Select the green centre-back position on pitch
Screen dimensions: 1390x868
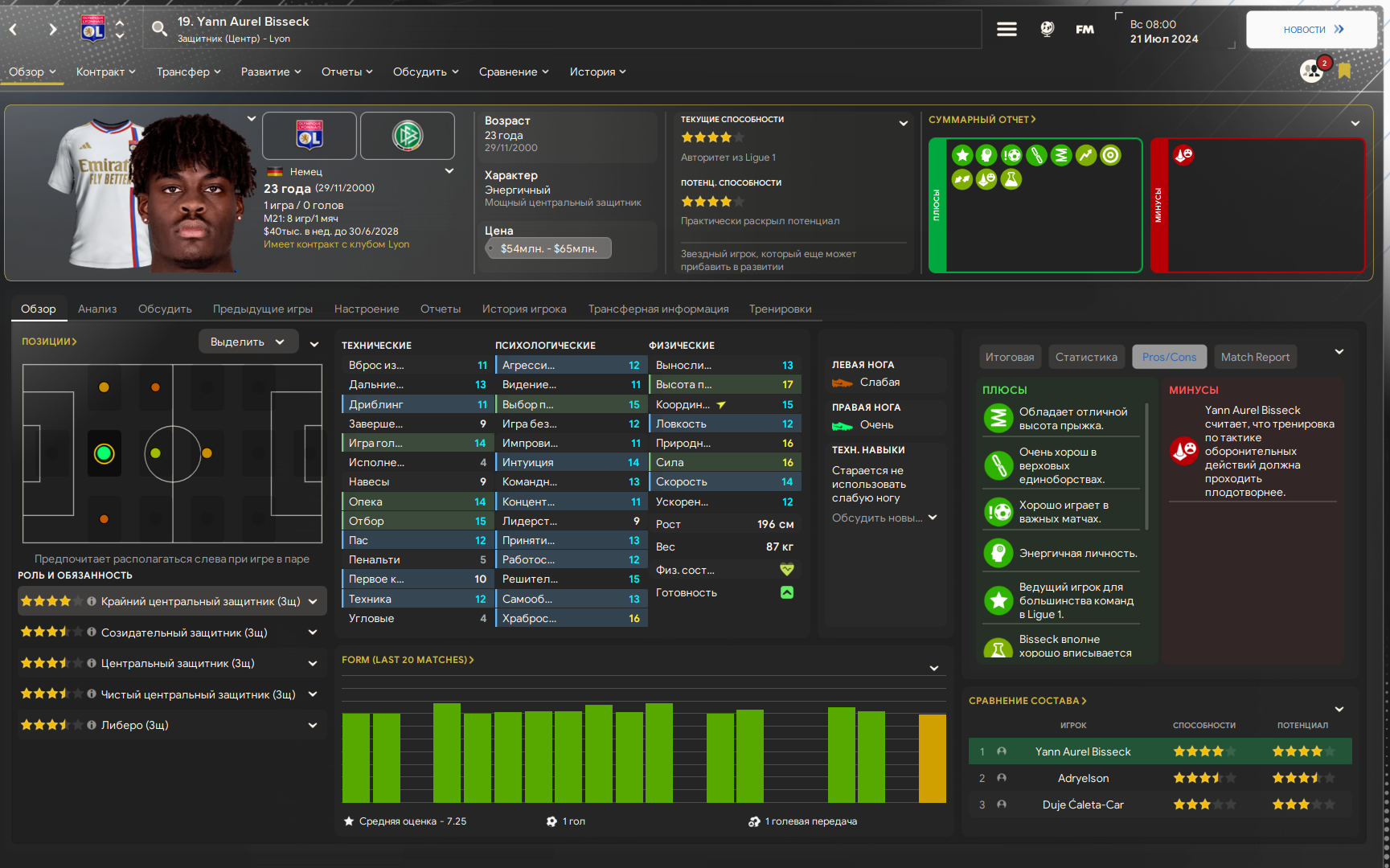point(104,453)
